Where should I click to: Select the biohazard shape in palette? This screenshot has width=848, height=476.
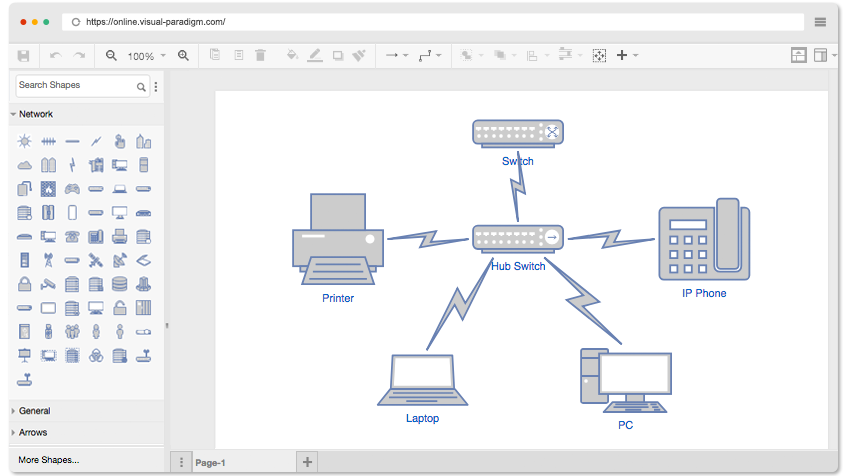click(96, 355)
